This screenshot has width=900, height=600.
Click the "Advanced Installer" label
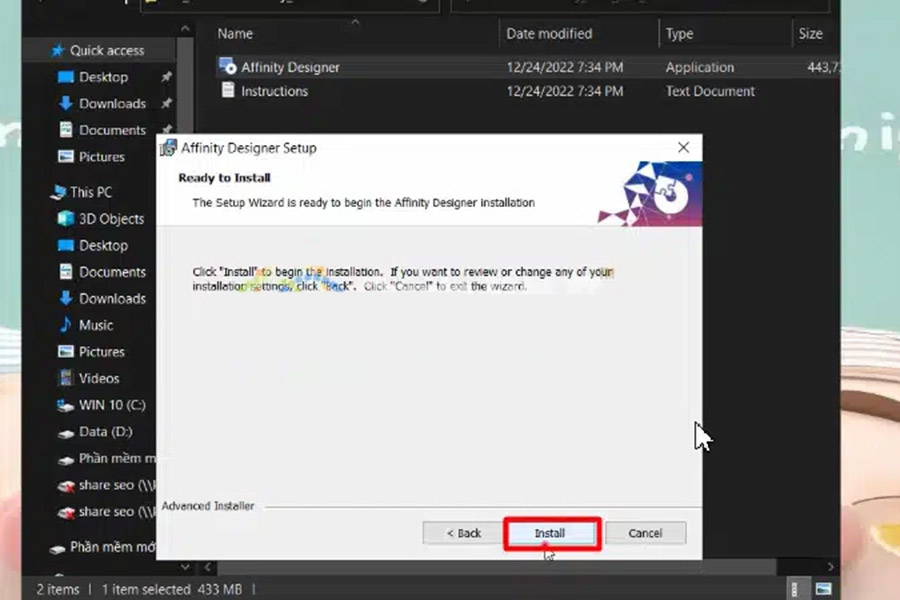(208, 506)
